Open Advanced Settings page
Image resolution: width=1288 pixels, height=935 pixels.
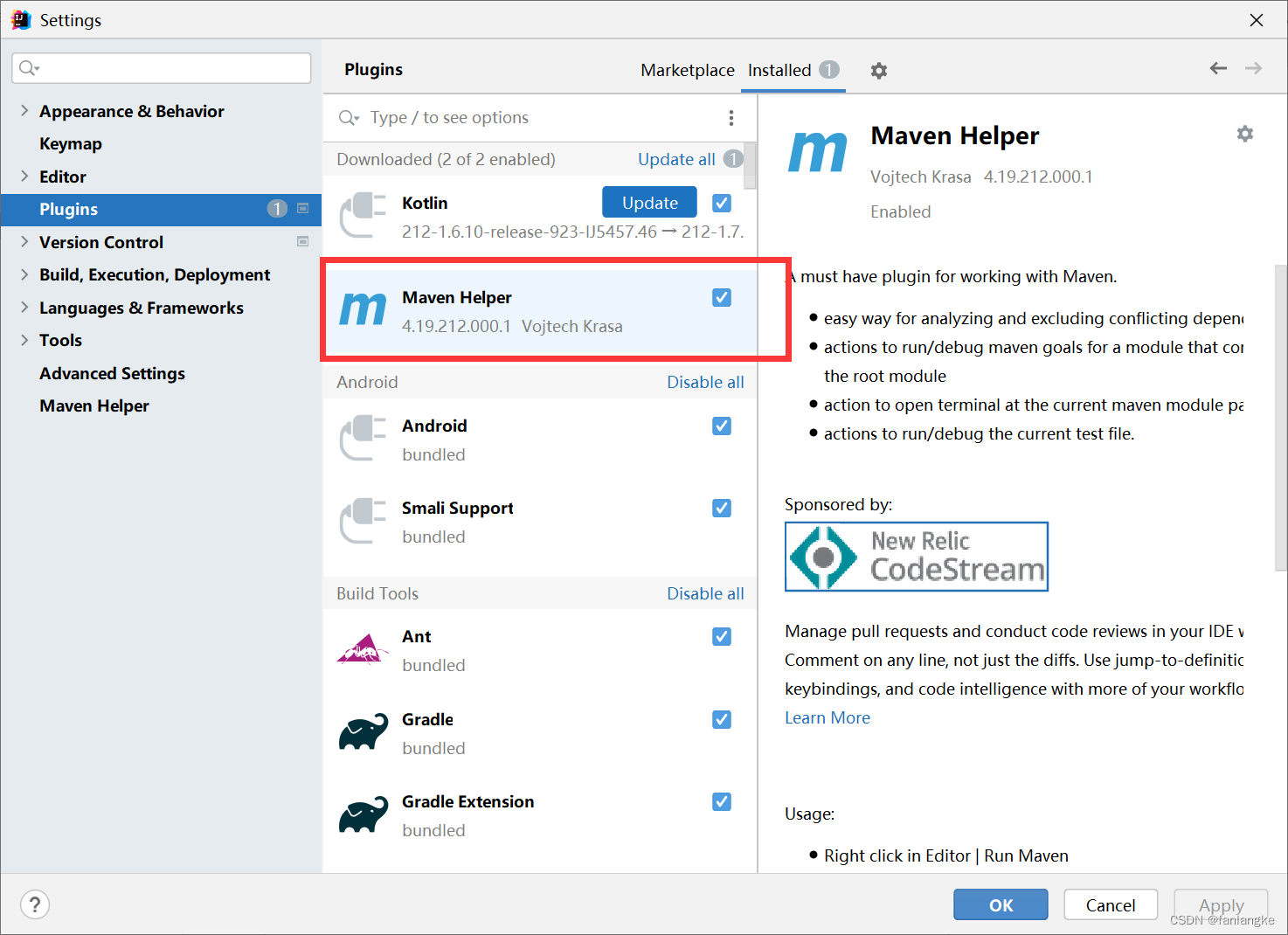(x=112, y=373)
